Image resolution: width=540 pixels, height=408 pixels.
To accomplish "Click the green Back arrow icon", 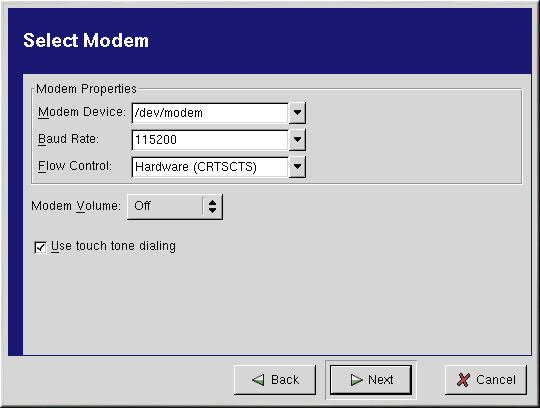I will pyautogui.click(x=258, y=380).
